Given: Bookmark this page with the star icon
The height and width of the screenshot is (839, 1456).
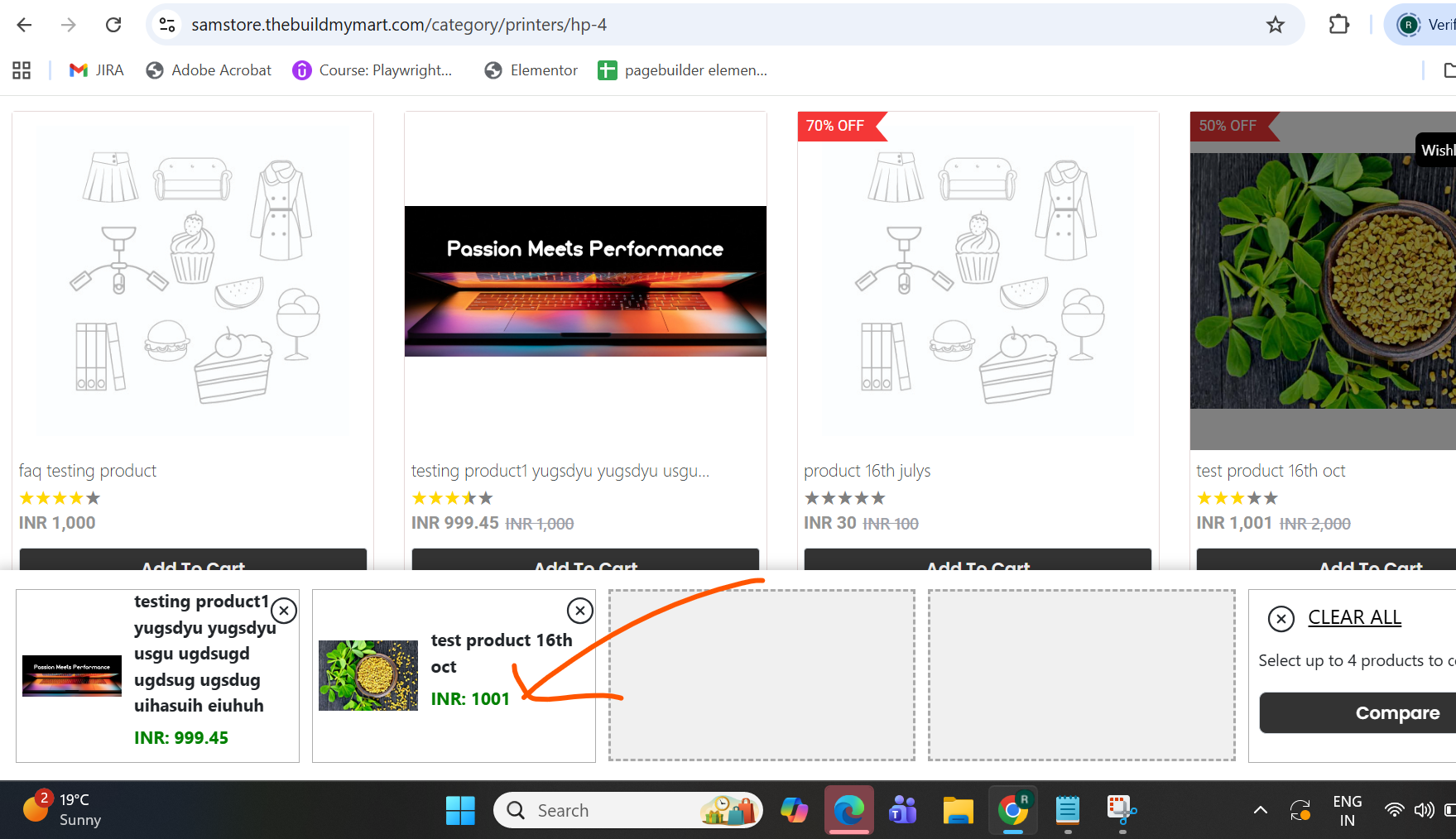Looking at the screenshot, I should [x=1276, y=25].
